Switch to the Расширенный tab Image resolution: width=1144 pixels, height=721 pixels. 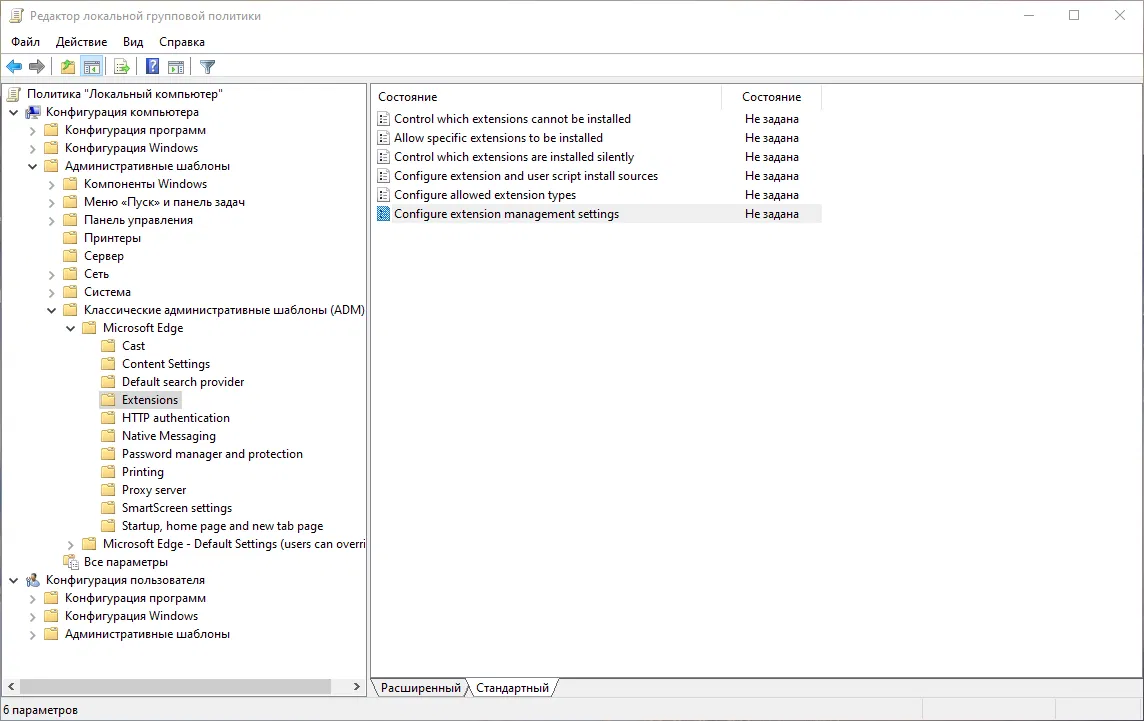click(418, 687)
